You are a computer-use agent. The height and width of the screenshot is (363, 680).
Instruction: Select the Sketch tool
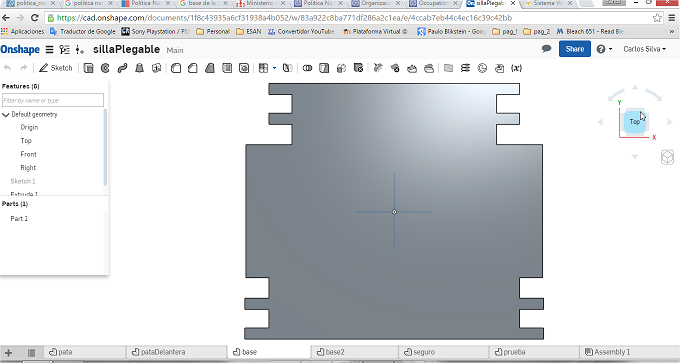tap(56, 68)
